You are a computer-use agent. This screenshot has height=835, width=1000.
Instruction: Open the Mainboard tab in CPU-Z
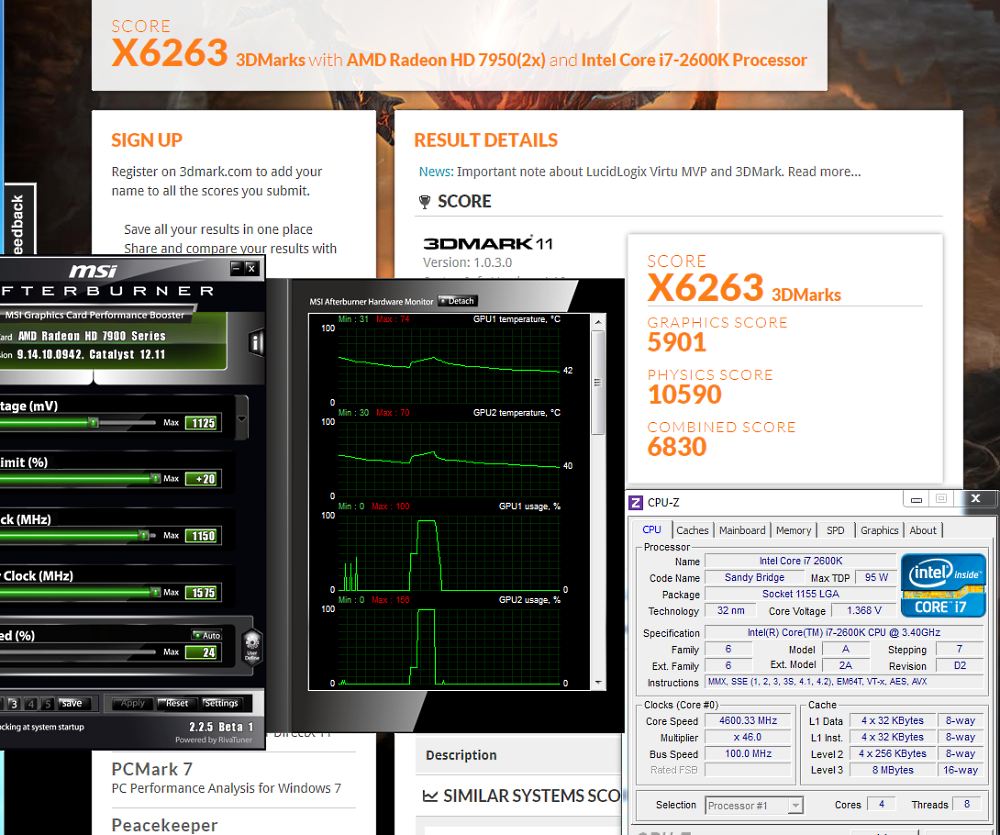(742, 530)
